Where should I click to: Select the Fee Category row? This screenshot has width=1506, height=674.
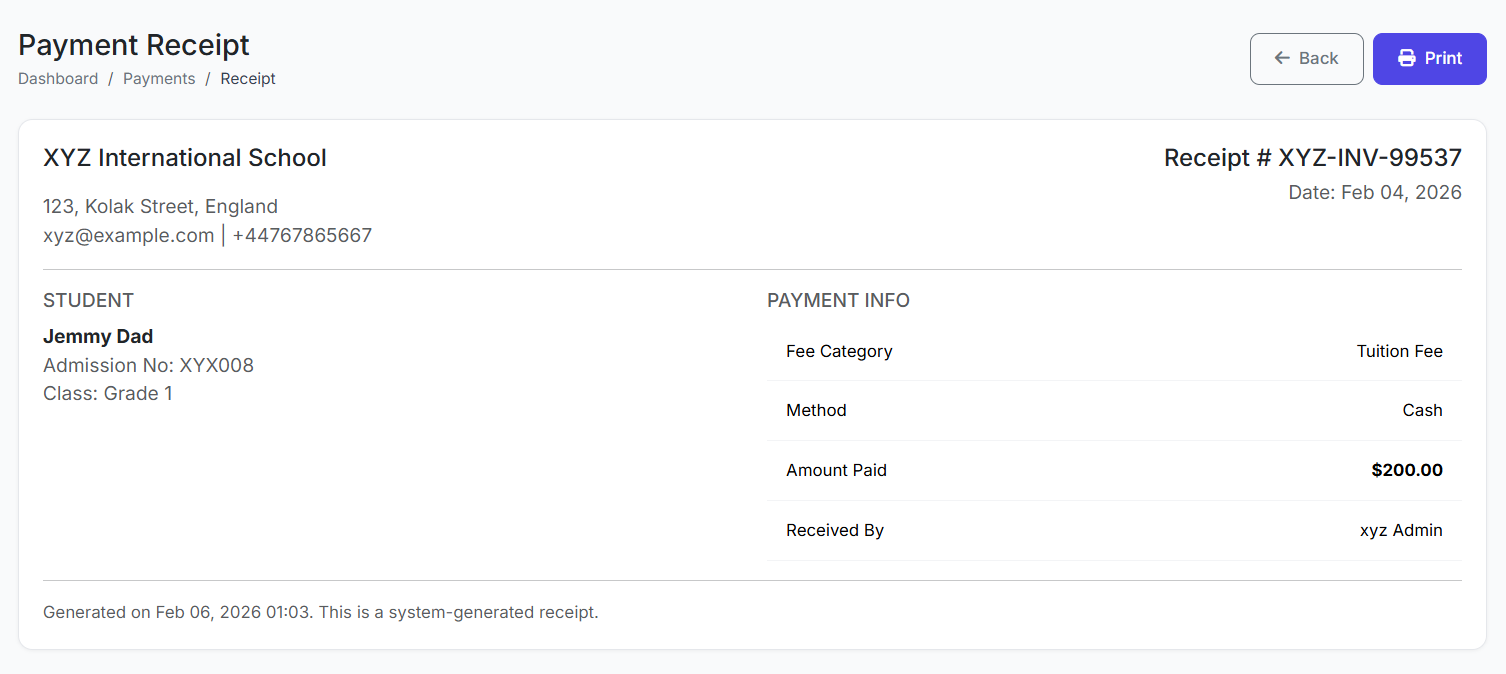coord(1114,351)
